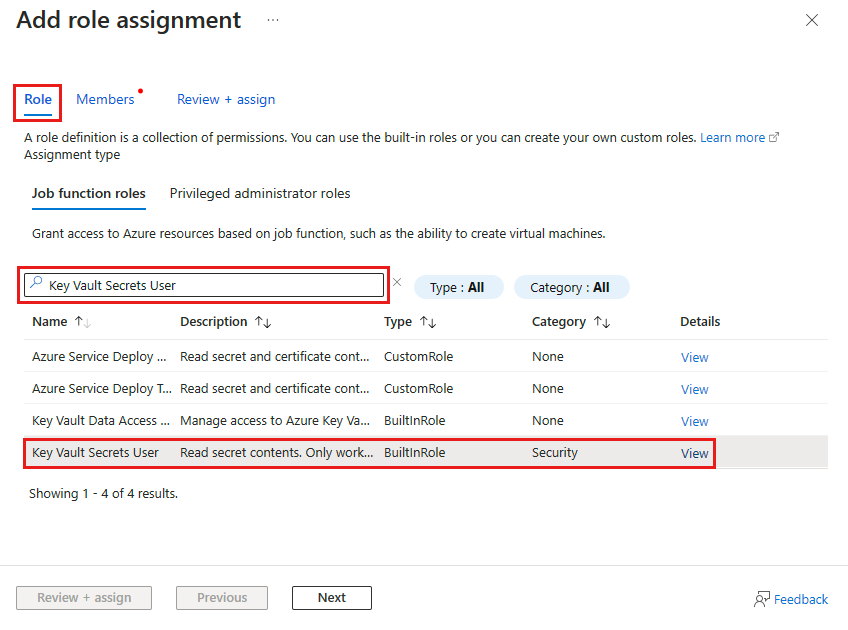Open the Learn more link
Image resolution: width=848 pixels, height=630 pixels.
tap(733, 137)
